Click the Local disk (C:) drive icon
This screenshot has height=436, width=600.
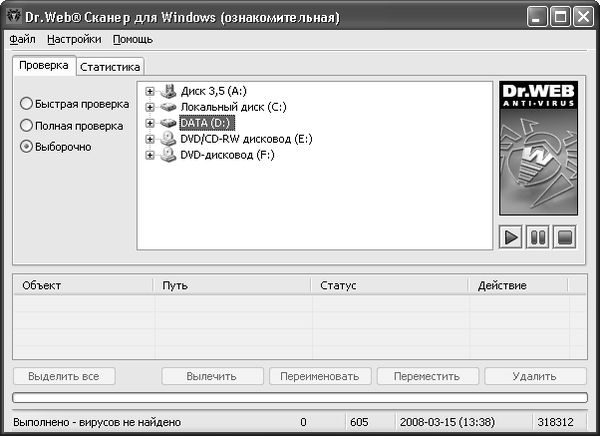pyautogui.click(x=168, y=107)
